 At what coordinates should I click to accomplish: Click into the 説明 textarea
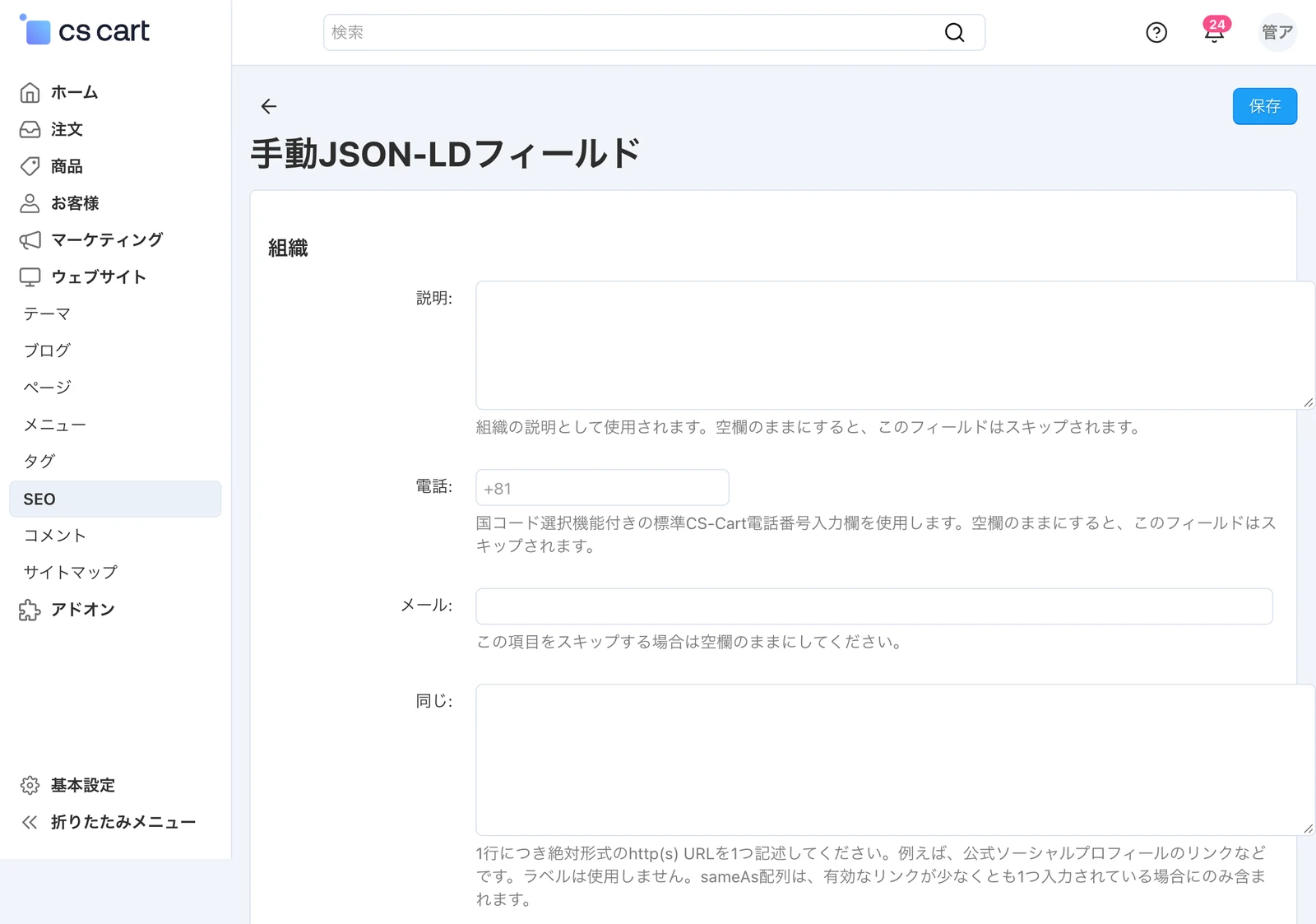[x=895, y=346]
